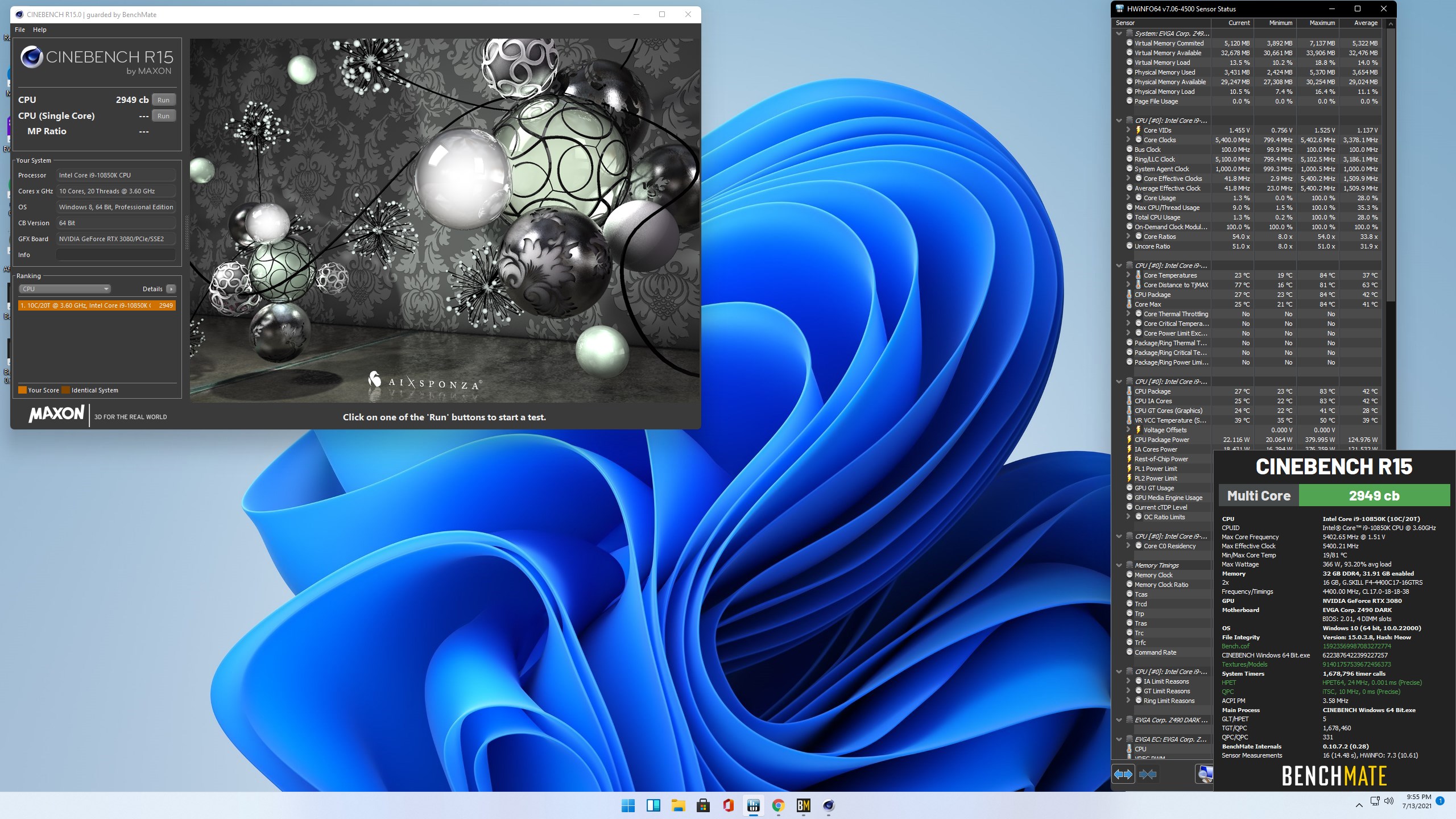Collapse the Memory Timings sensor group
This screenshot has height=819, width=1456.
(1119, 565)
